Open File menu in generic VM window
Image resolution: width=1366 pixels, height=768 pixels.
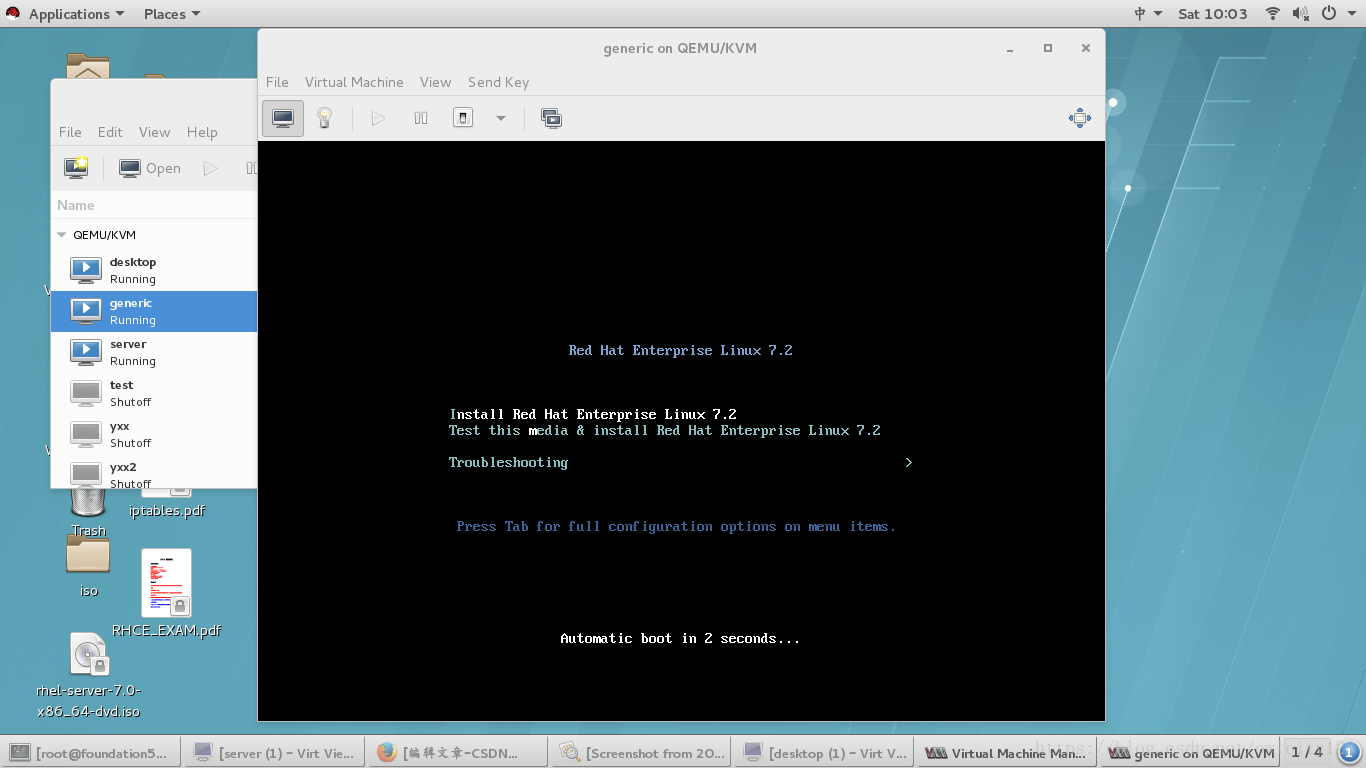pos(277,82)
